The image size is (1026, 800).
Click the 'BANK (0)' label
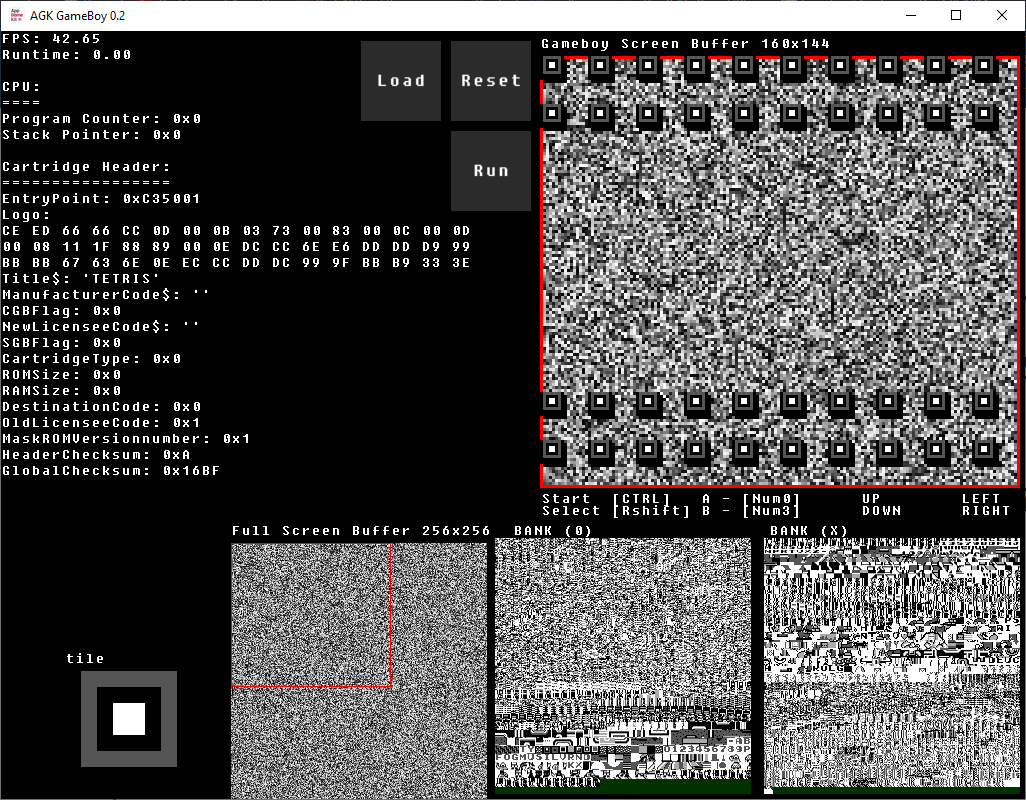(x=553, y=530)
